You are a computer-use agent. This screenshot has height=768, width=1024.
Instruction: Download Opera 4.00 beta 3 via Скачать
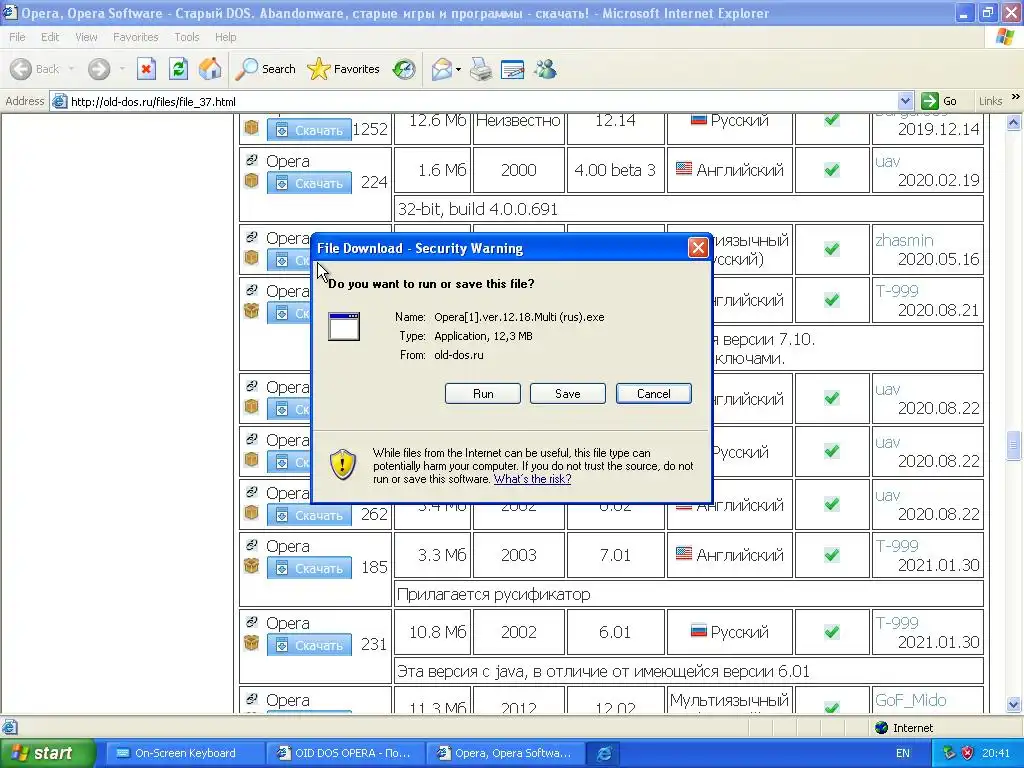coord(309,183)
